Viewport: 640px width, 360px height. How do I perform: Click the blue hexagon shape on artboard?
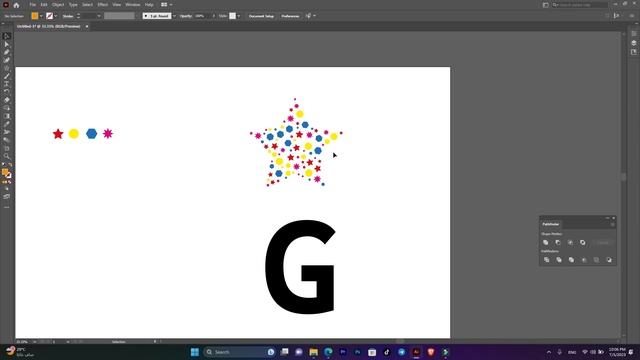[91, 133]
